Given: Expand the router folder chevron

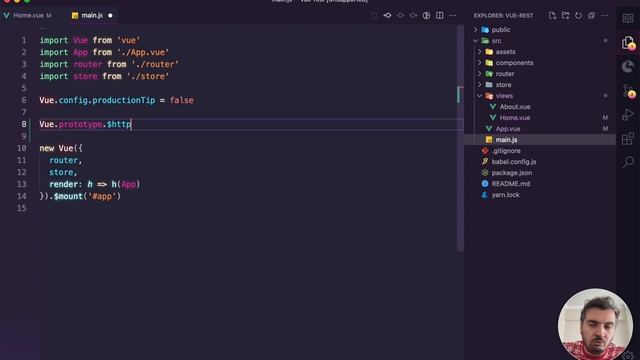Looking at the screenshot, I should (480, 74).
